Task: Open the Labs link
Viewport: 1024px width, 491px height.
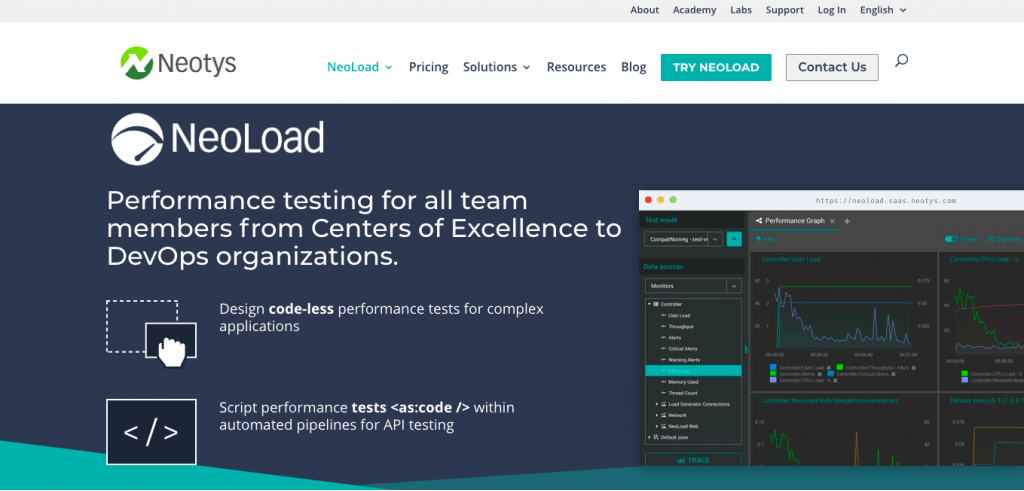Action: [741, 10]
